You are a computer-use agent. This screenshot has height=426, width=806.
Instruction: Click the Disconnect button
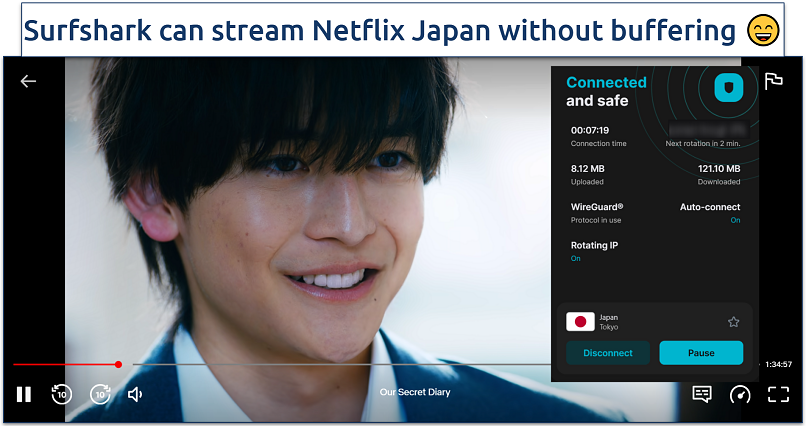coord(608,353)
